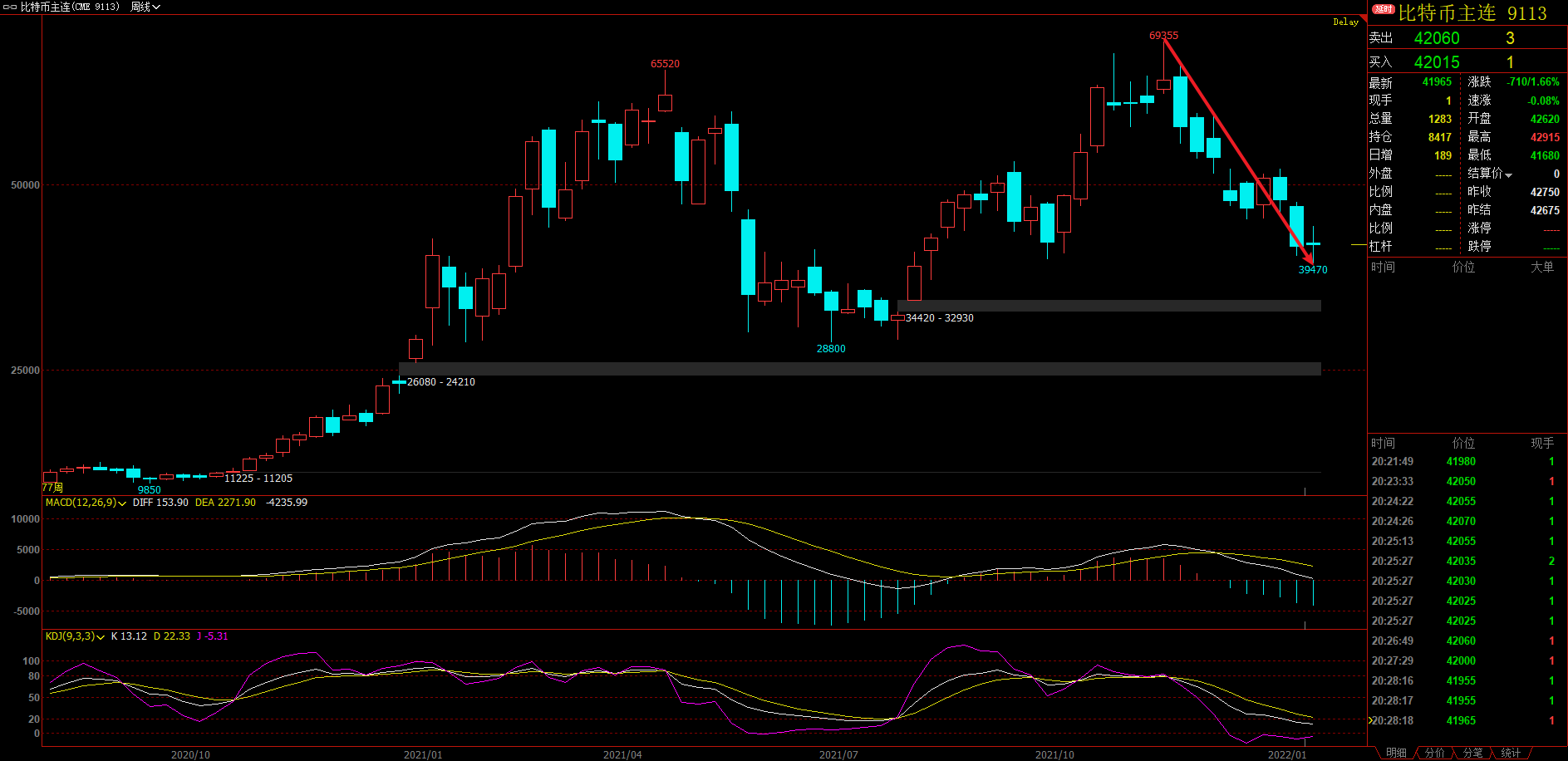Click the 买入 price 42015
This screenshot has height=761, width=1568.
(1437, 62)
